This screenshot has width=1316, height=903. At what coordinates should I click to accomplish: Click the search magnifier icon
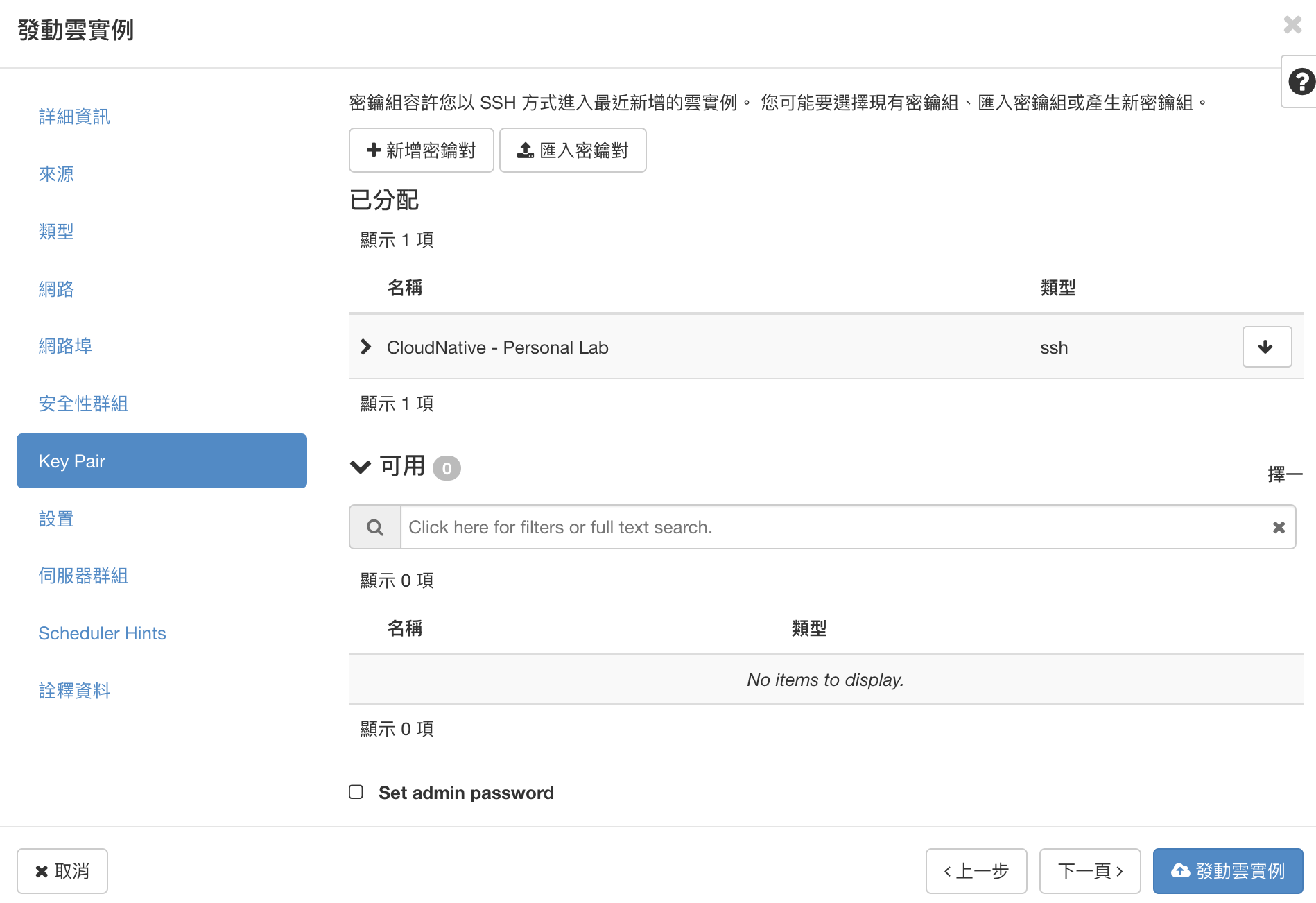(375, 527)
